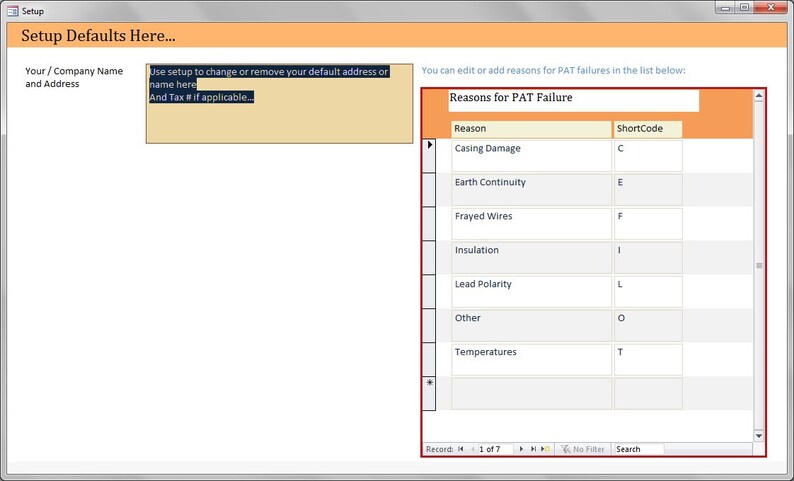Click ShortCode field containing L

(x=648, y=292)
